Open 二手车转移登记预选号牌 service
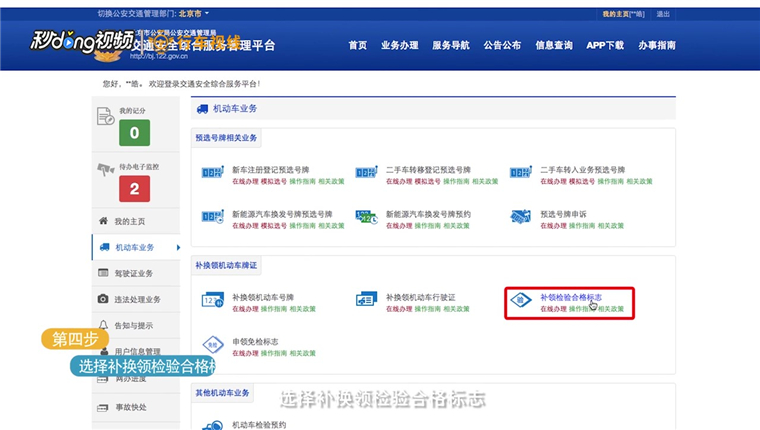 (428, 170)
